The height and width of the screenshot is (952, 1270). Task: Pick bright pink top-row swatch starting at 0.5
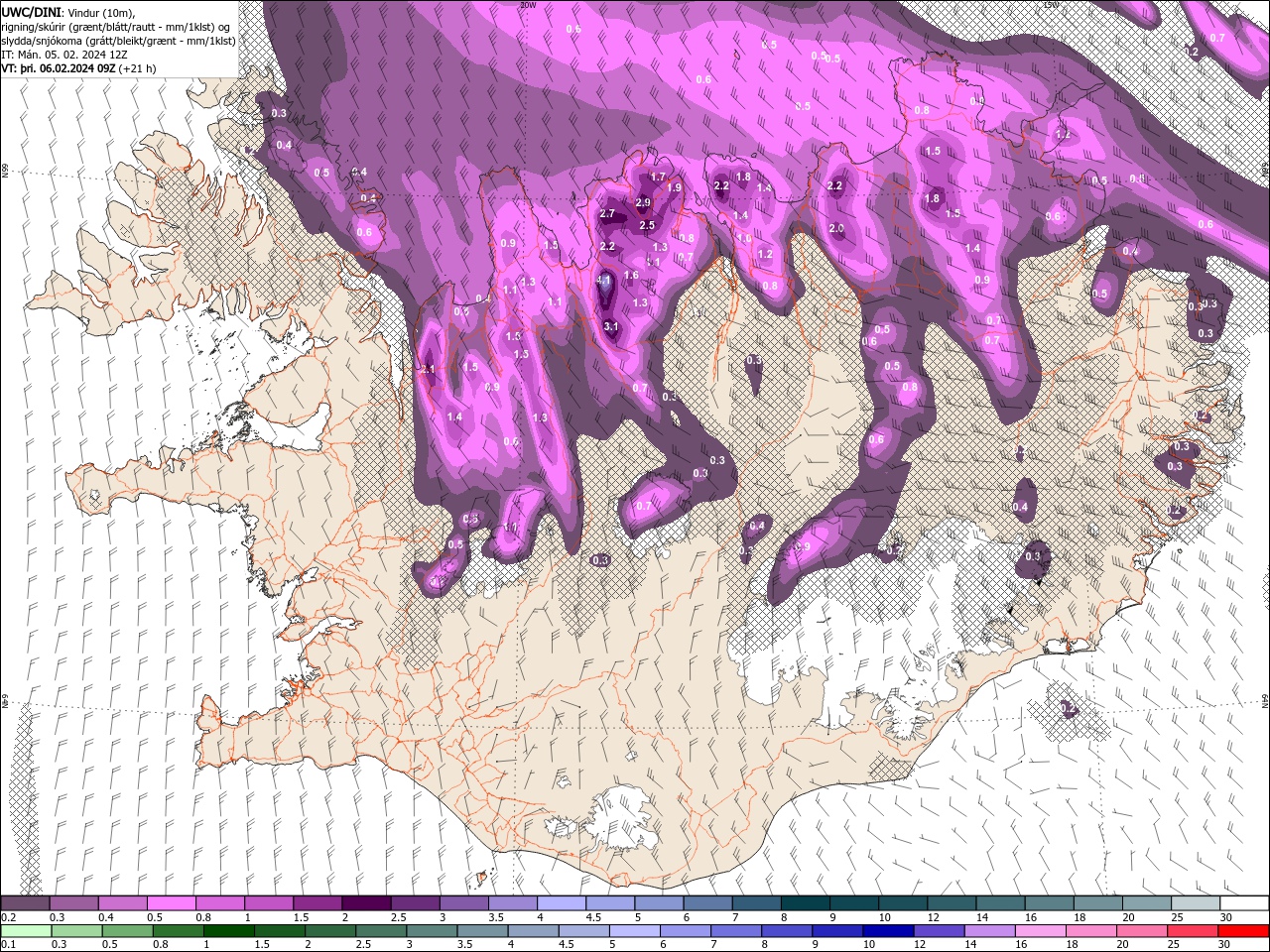tap(171, 903)
